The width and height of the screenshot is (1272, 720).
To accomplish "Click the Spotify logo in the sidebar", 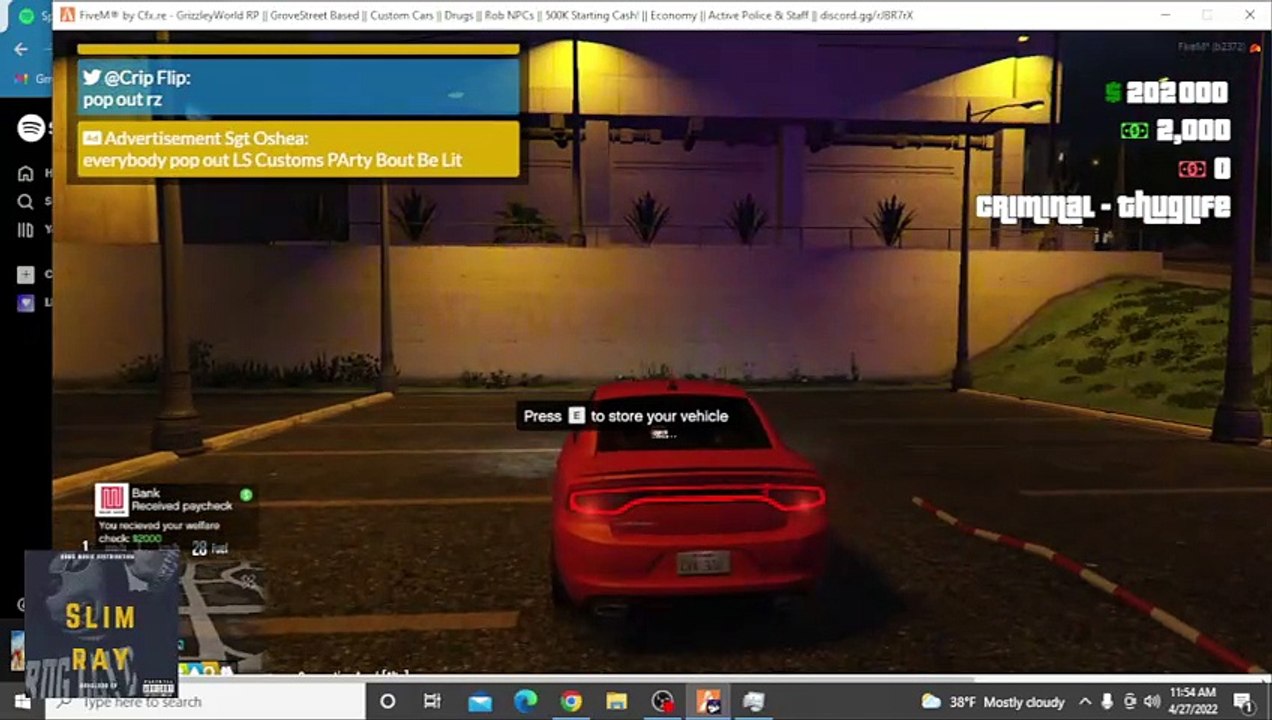I will [31, 128].
